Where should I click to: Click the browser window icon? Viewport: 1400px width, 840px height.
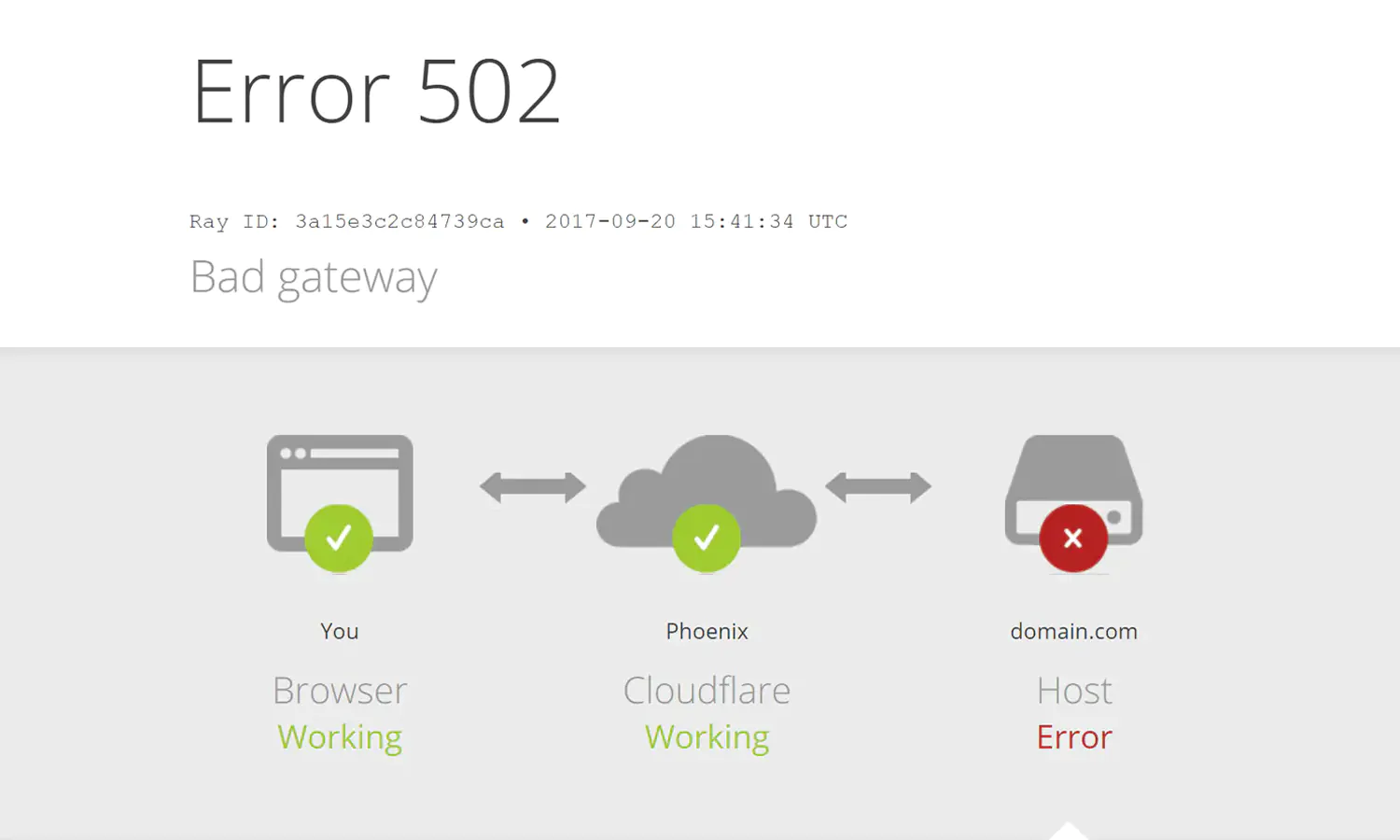coord(340,493)
